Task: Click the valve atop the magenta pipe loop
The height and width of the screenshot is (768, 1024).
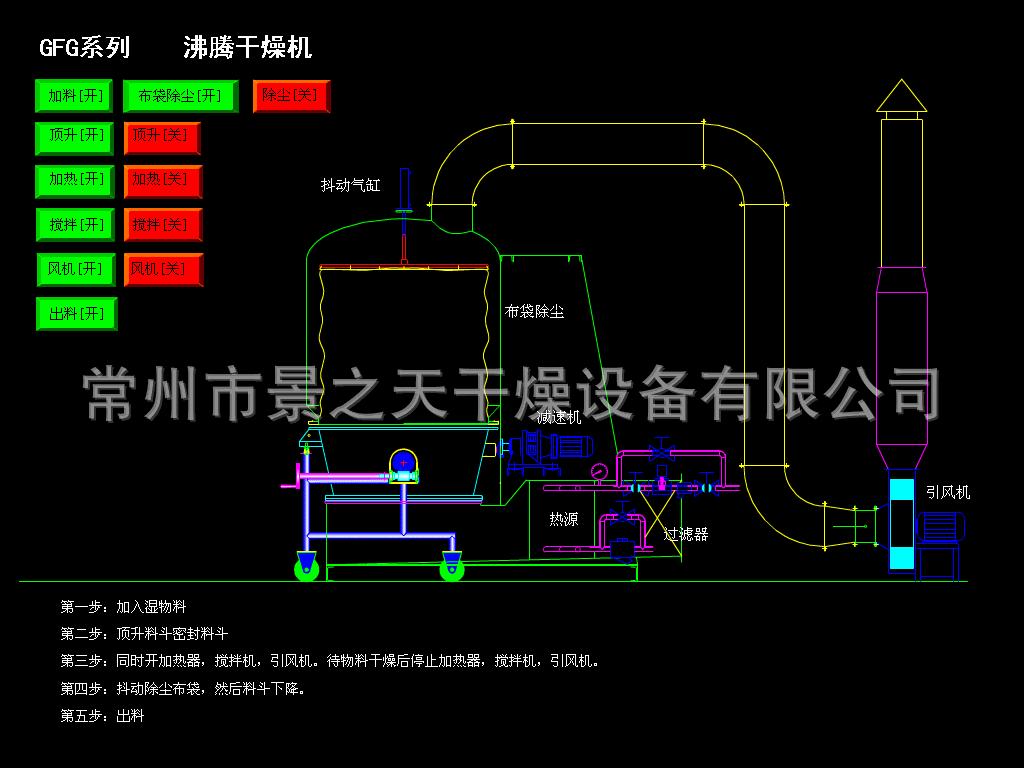Action: click(x=661, y=449)
